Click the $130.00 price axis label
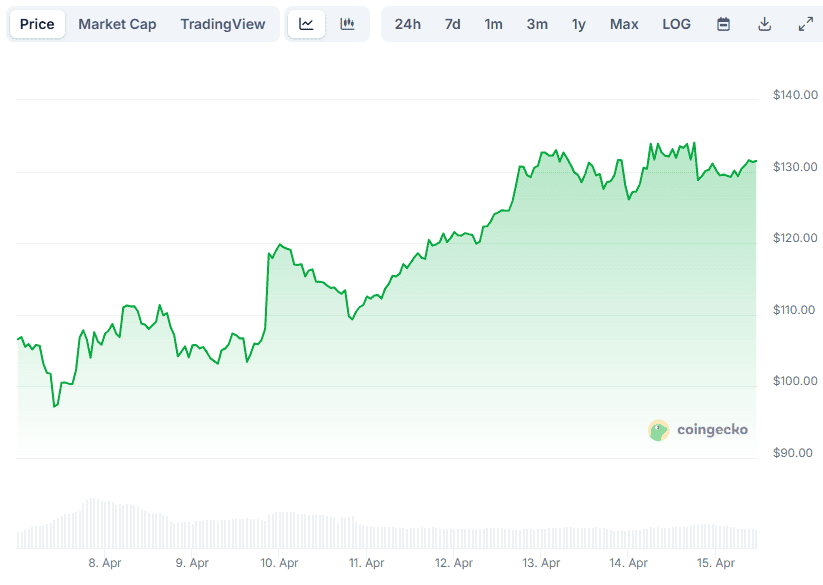The image size is (823, 585). point(795,167)
